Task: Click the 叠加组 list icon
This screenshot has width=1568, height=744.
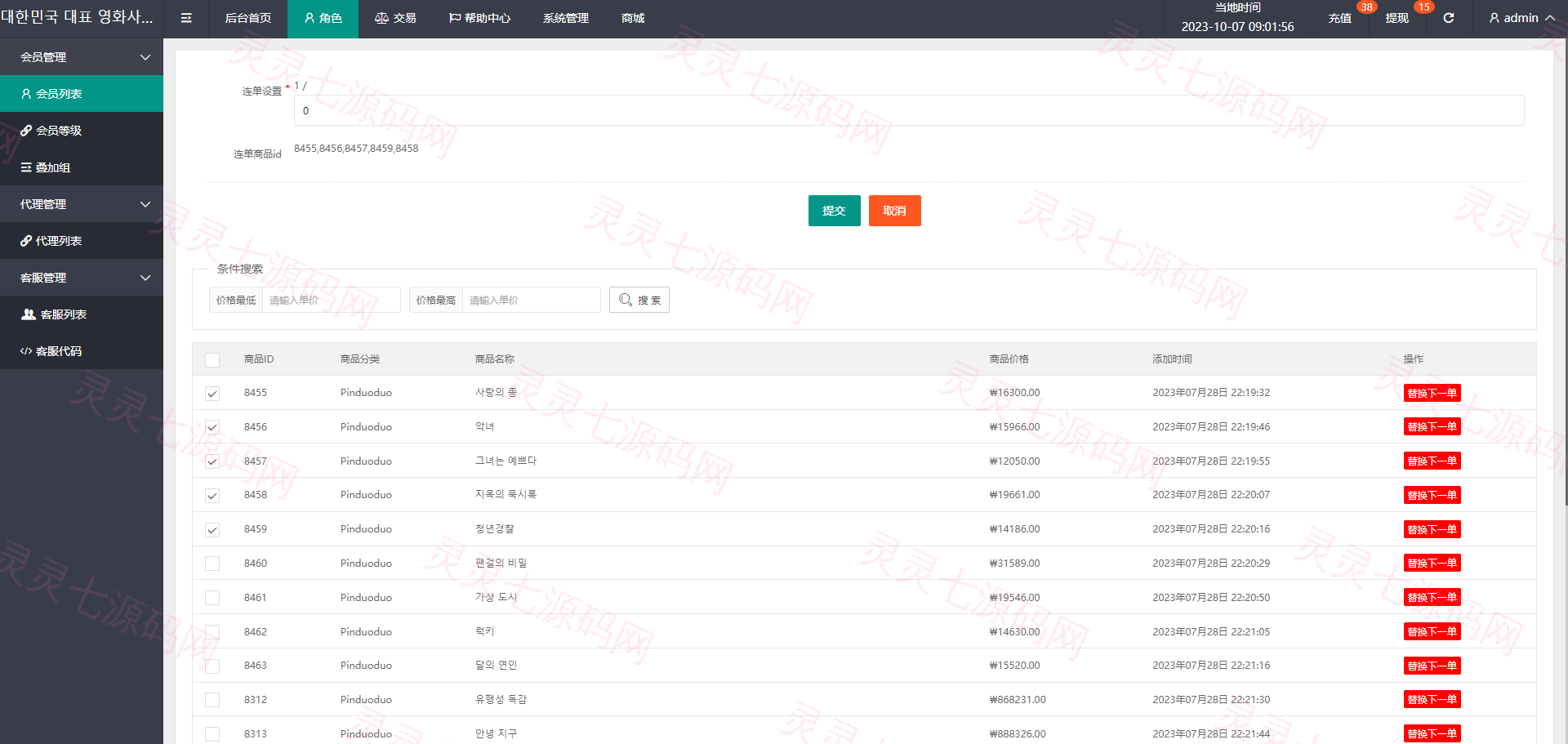Action: (x=26, y=167)
